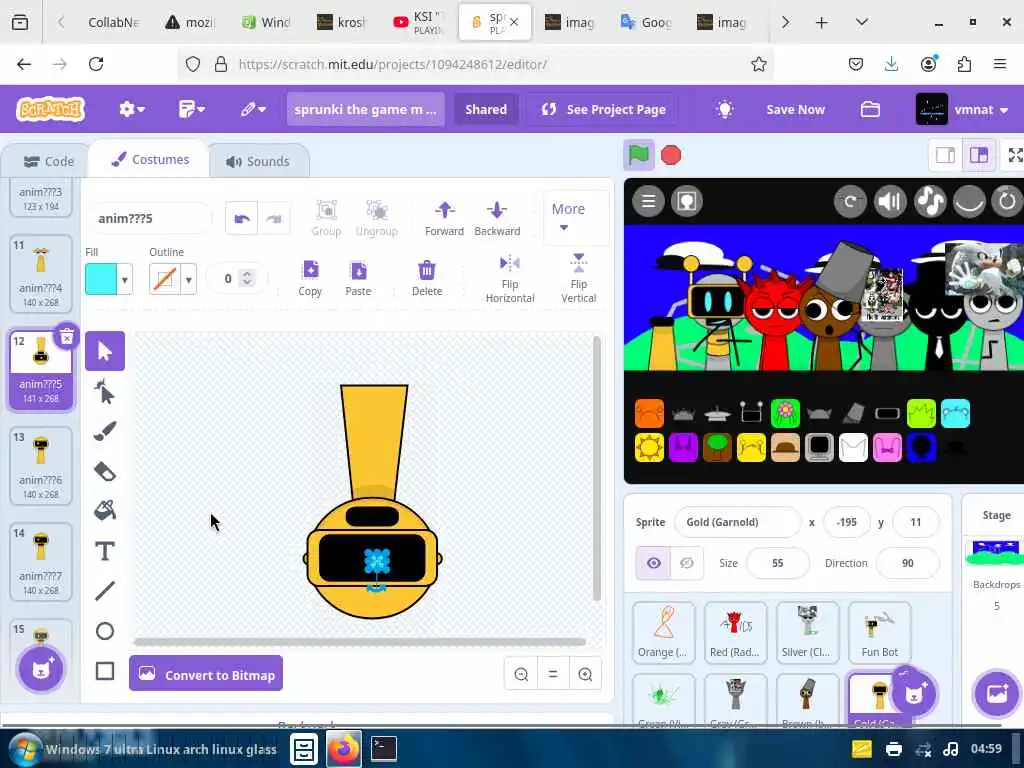Click Convert to Bitmap button
Viewport: 1024px width, 768px height.
(206, 674)
